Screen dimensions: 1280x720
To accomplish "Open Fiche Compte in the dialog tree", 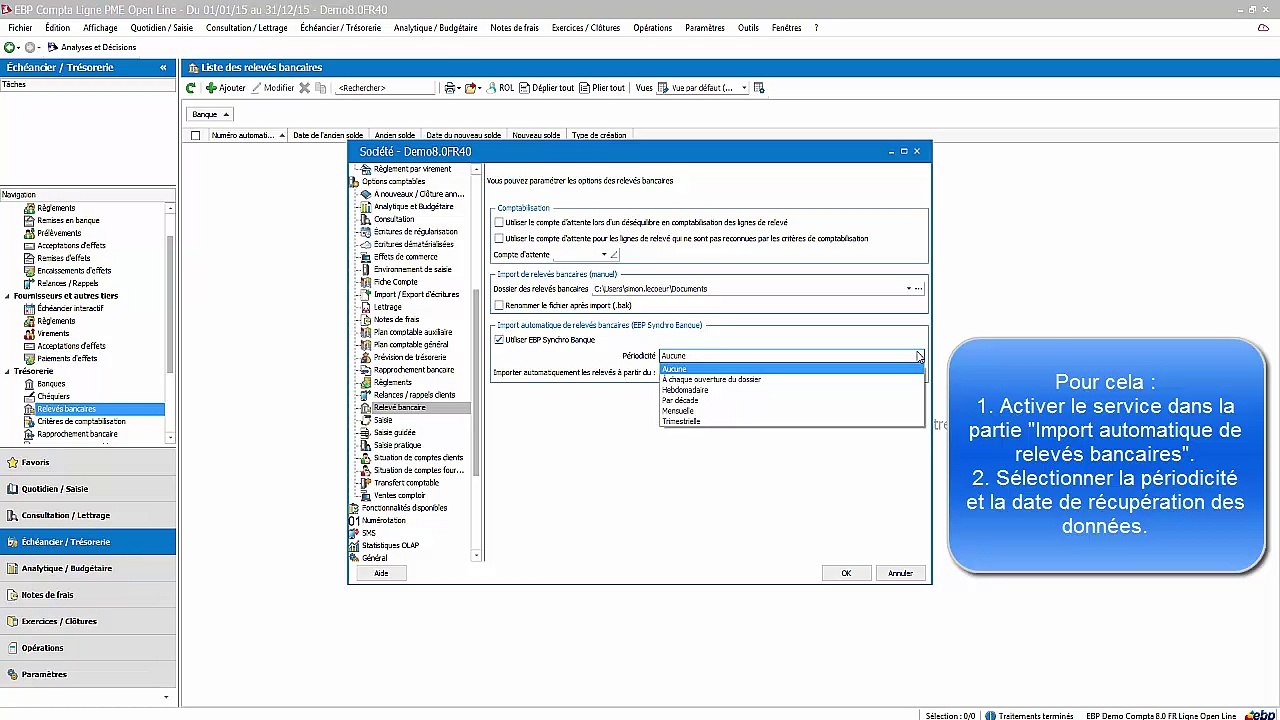I will 395,282.
